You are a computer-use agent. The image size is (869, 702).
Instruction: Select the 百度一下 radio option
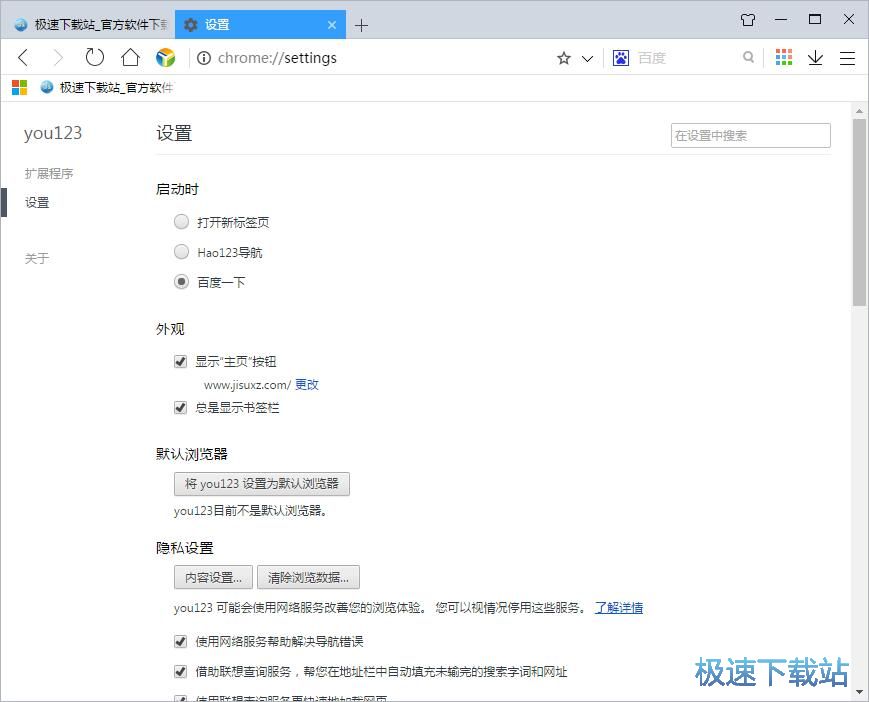(x=181, y=282)
